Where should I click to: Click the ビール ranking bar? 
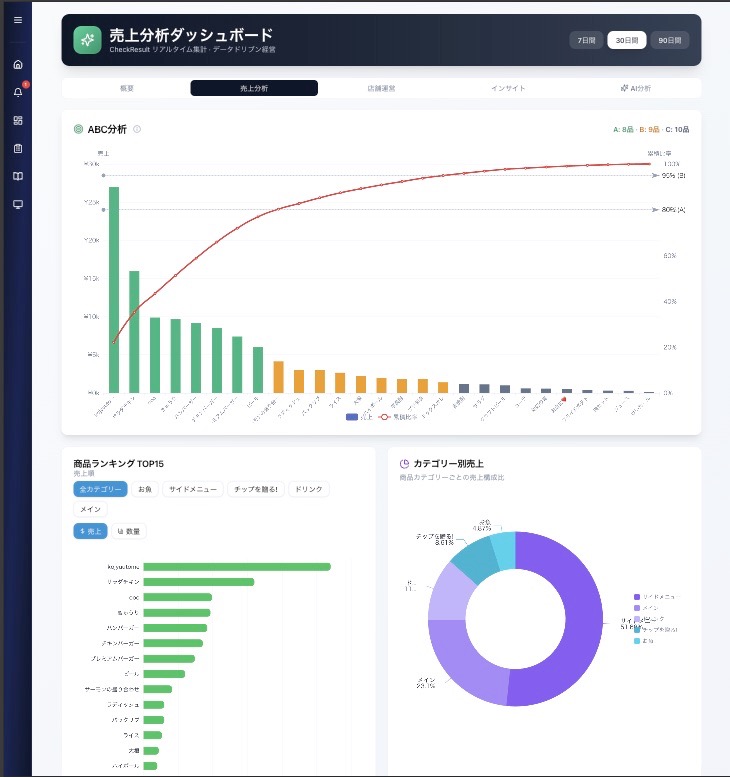(164, 674)
